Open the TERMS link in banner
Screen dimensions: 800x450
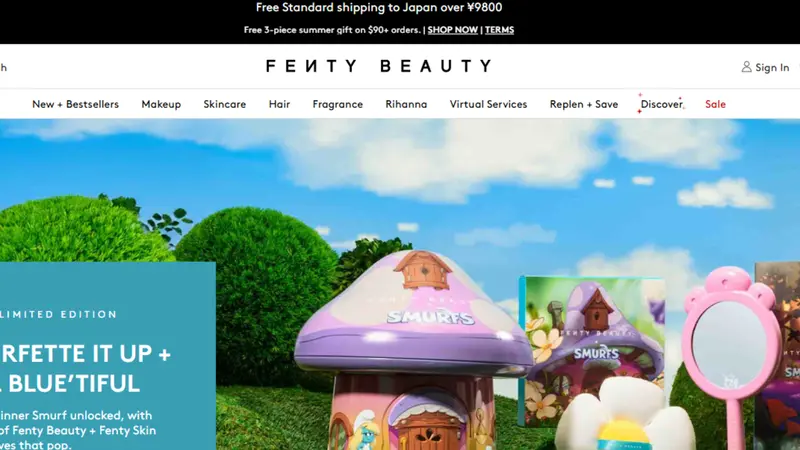tap(499, 30)
